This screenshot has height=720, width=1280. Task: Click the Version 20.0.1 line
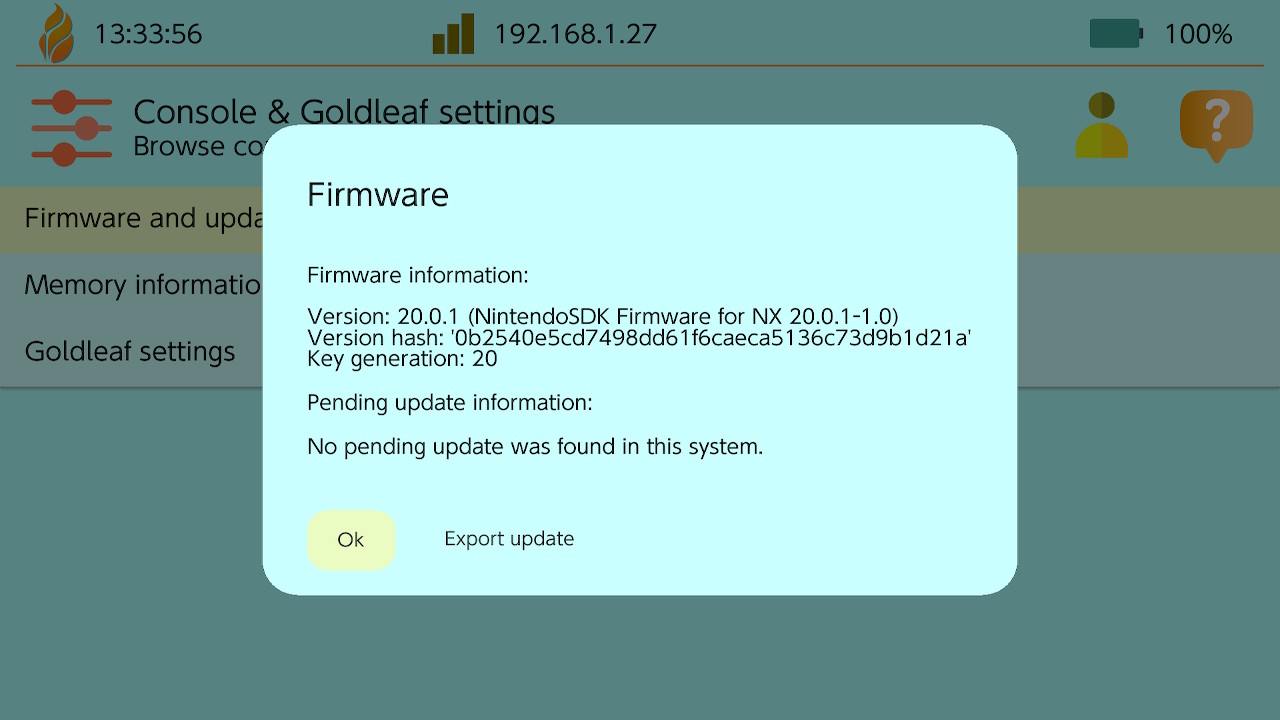[x=602, y=317]
